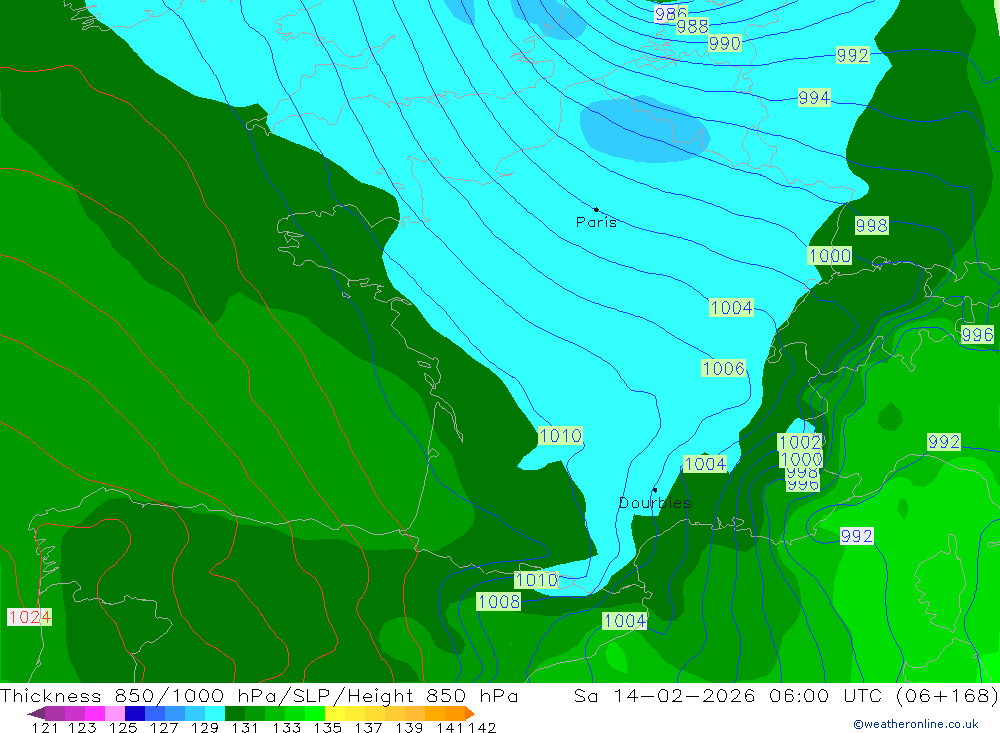This screenshot has width=1000, height=733.
Task: Select the 990 isobar label
Action: pyautogui.click(x=724, y=43)
